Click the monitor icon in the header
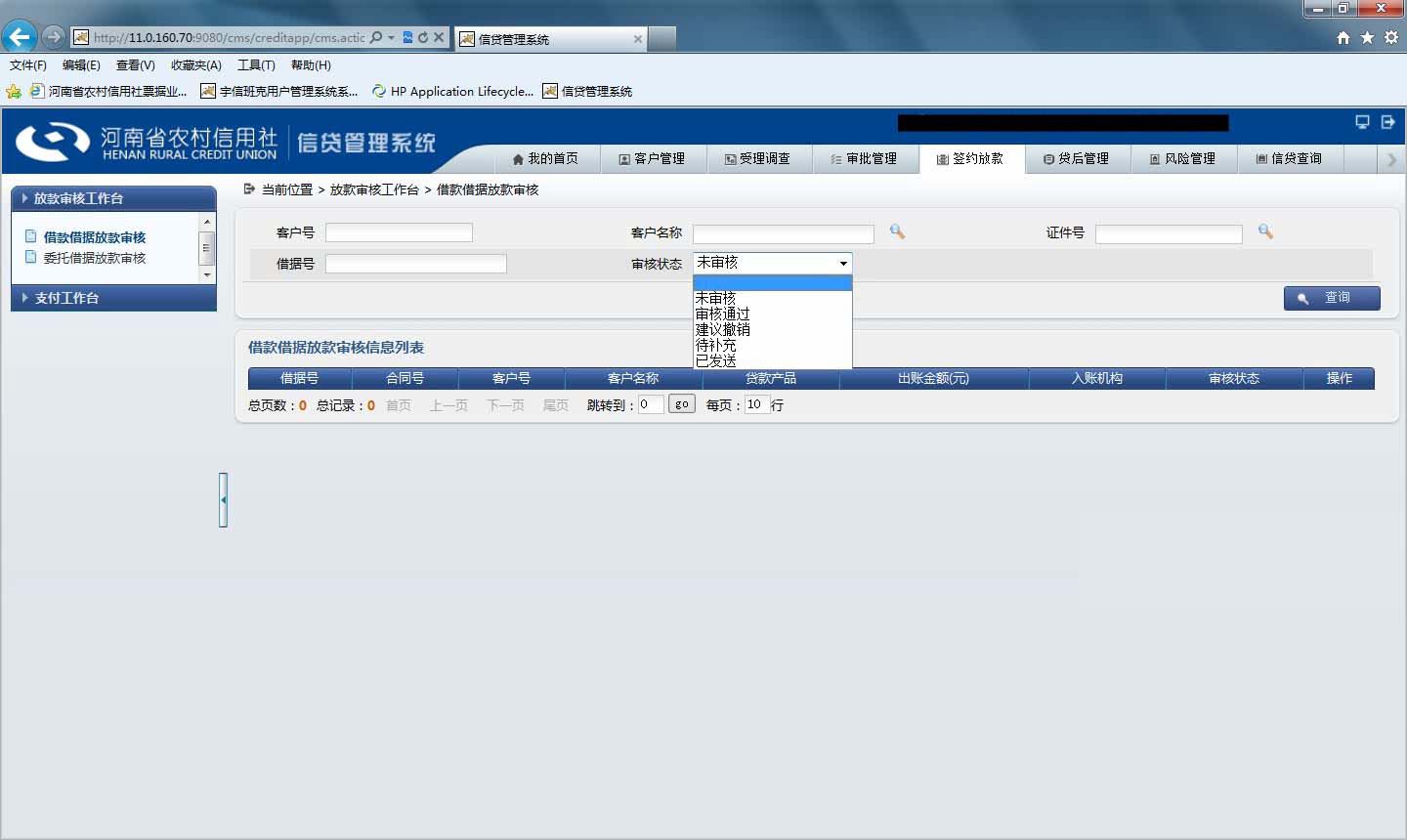 [1362, 121]
